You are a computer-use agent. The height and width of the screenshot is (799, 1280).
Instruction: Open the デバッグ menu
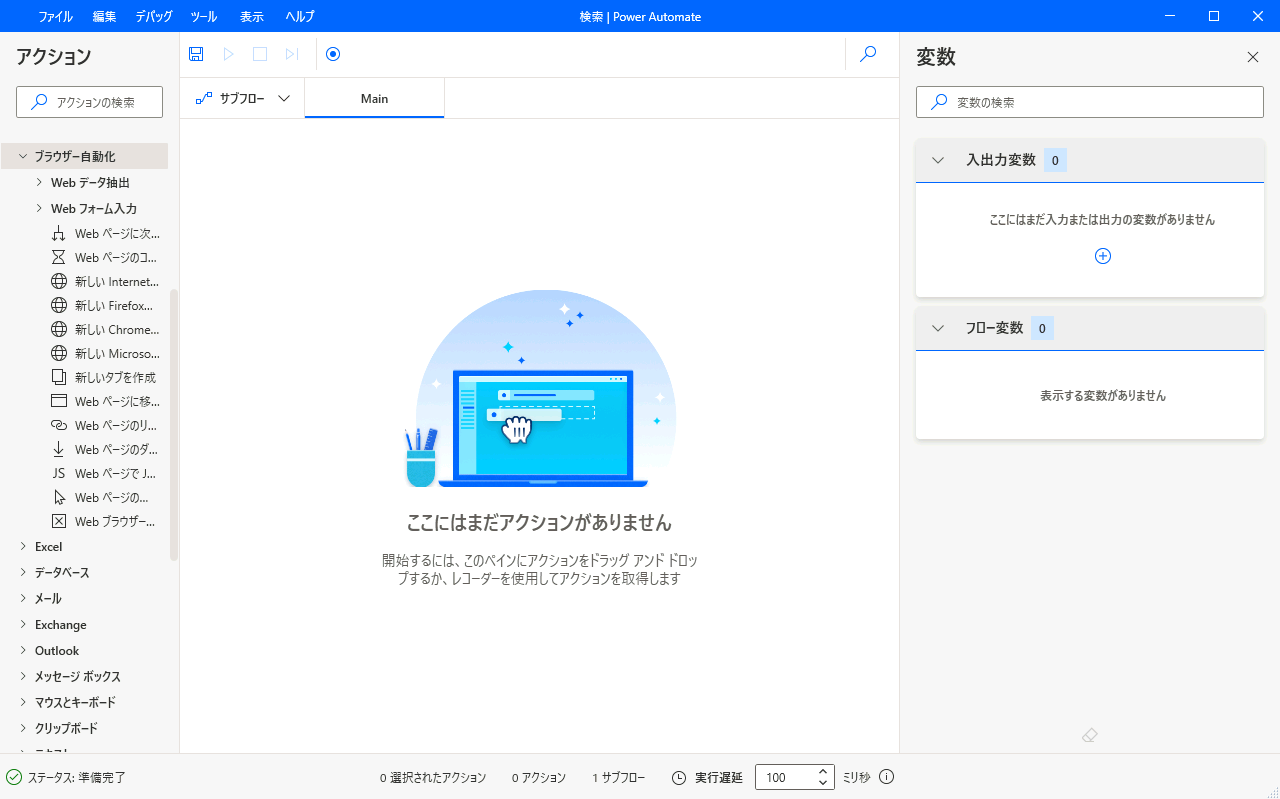[x=154, y=16]
